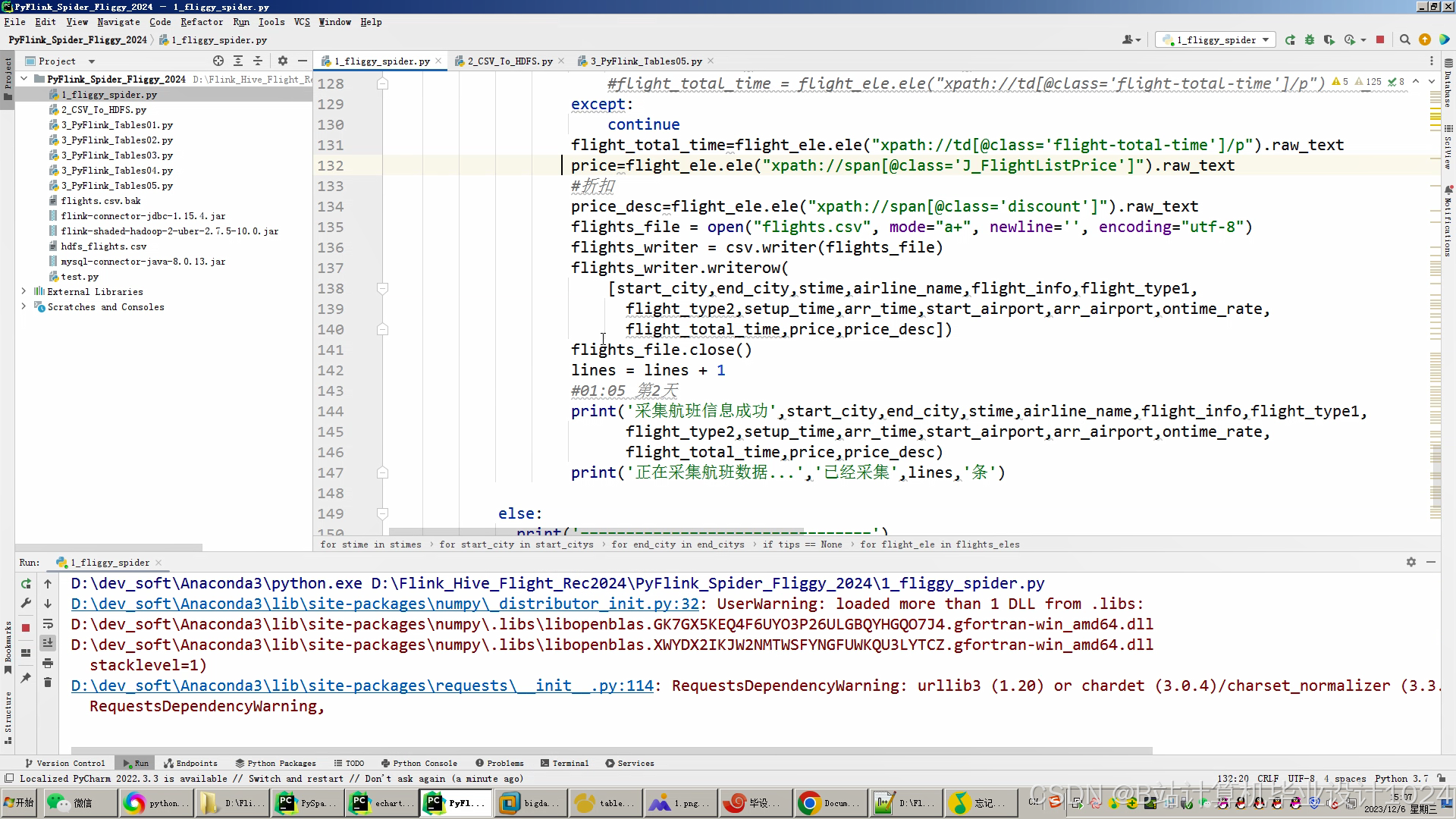Screen dimensions: 1456x819
Task: Select Opened File locate target icon
Action: [218, 61]
